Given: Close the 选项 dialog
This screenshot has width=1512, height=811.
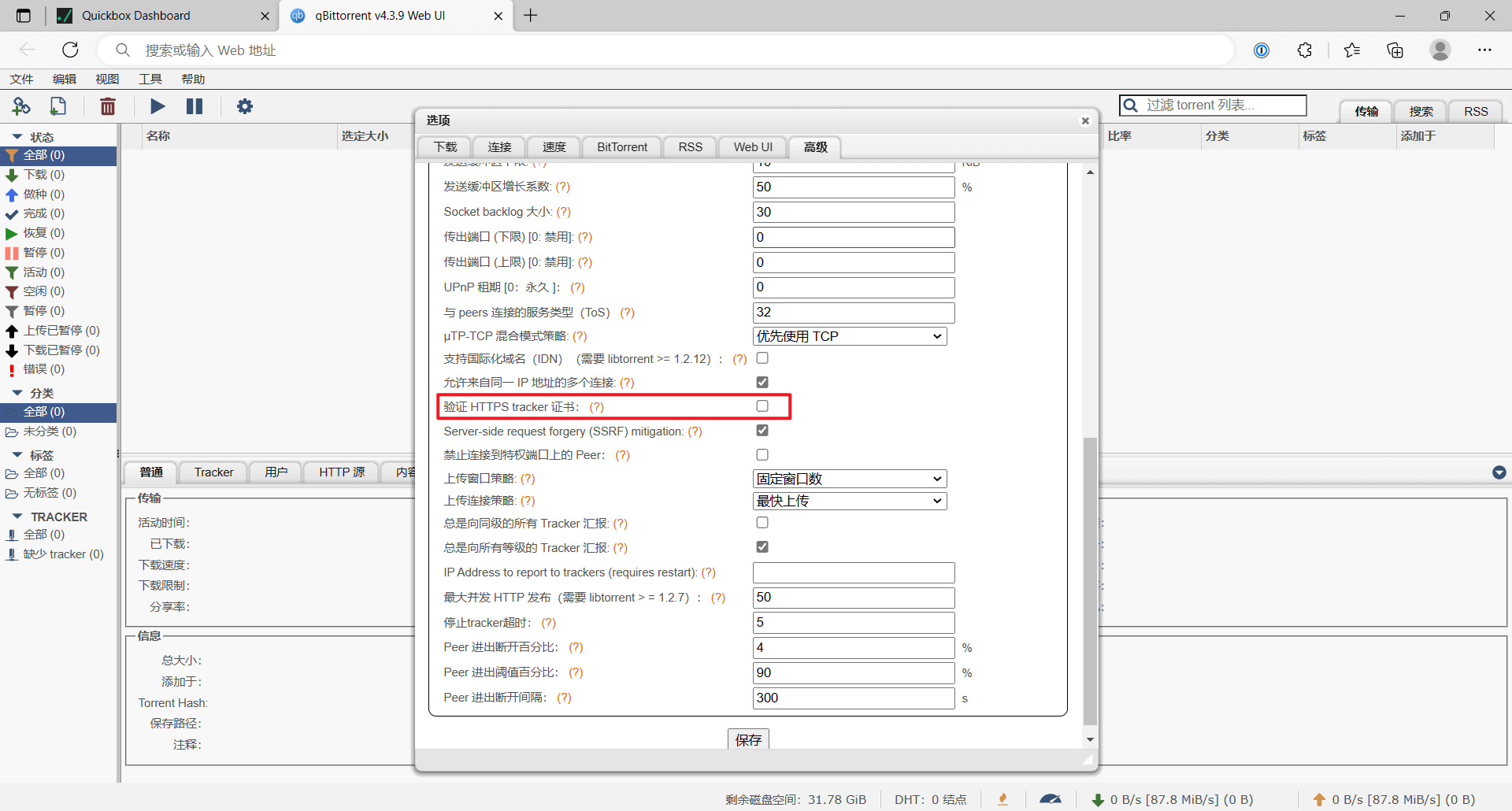Looking at the screenshot, I should (1085, 120).
